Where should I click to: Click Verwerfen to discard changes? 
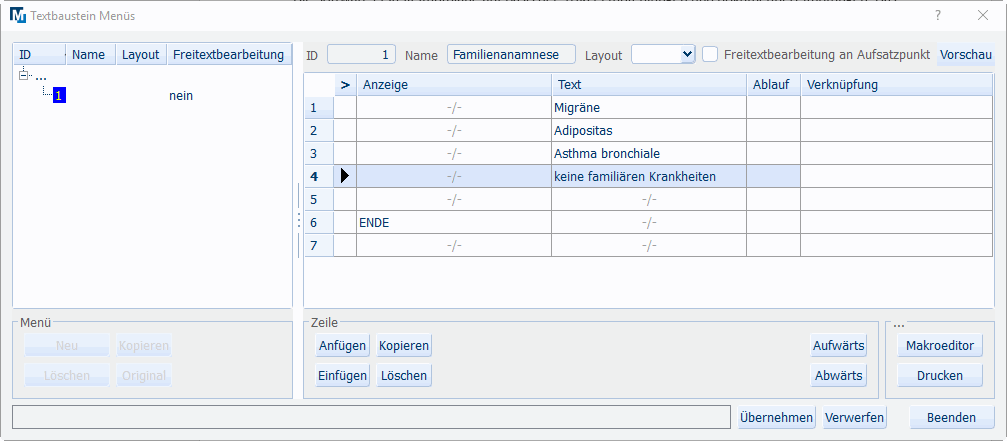point(854,417)
